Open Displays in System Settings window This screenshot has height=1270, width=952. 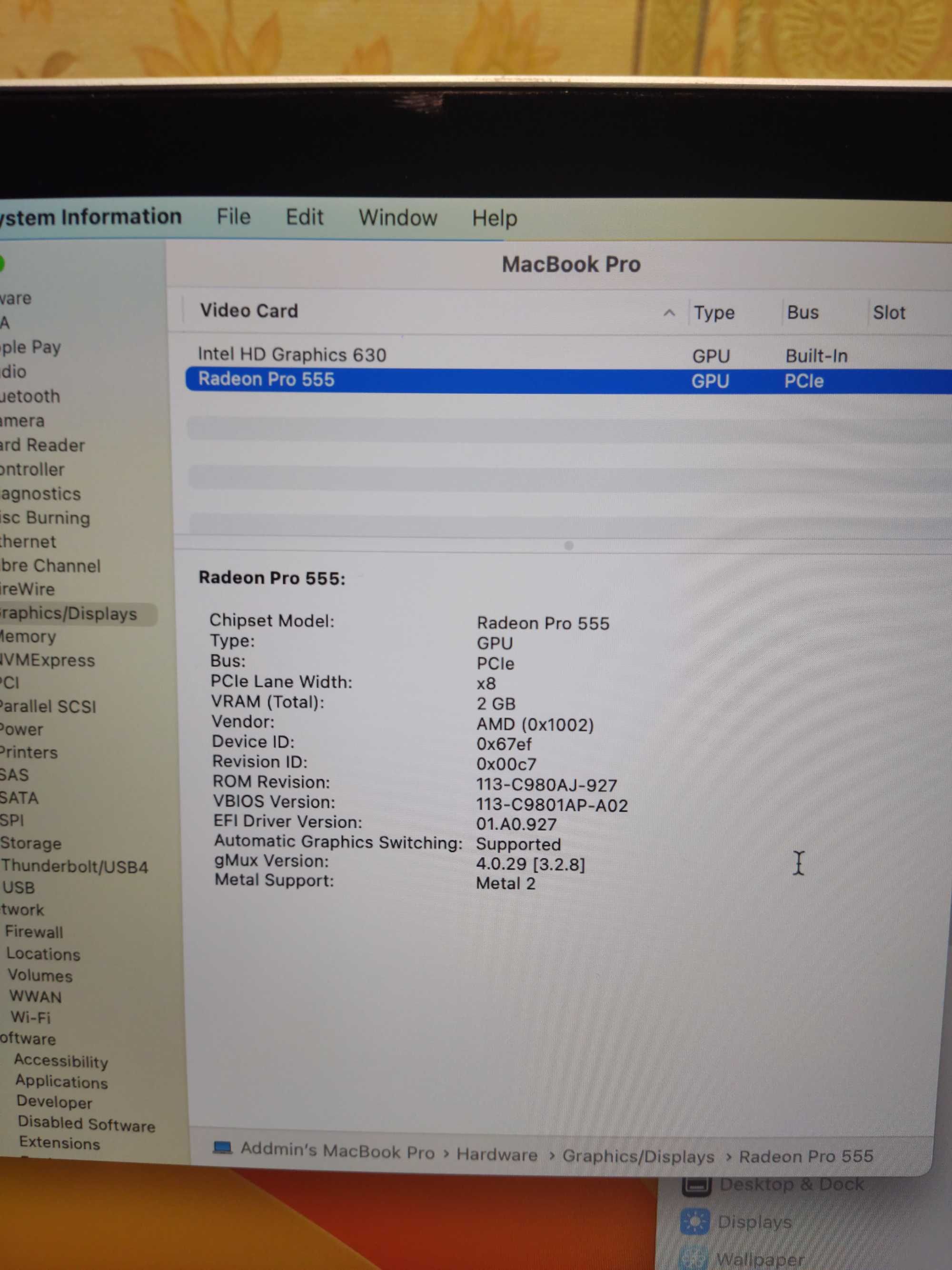(736, 1222)
